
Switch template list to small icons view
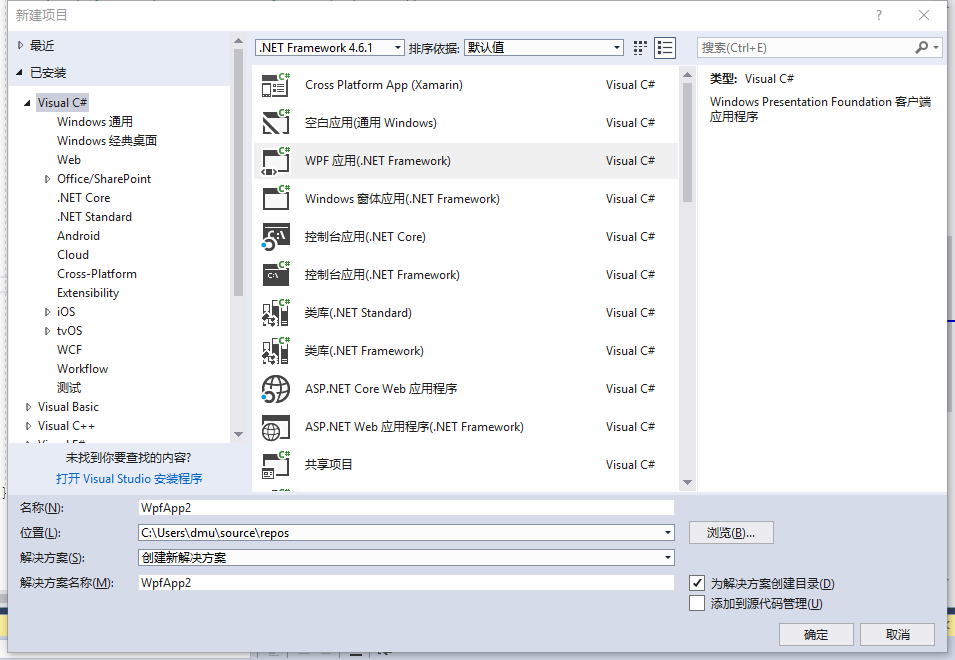pyautogui.click(x=640, y=47)
